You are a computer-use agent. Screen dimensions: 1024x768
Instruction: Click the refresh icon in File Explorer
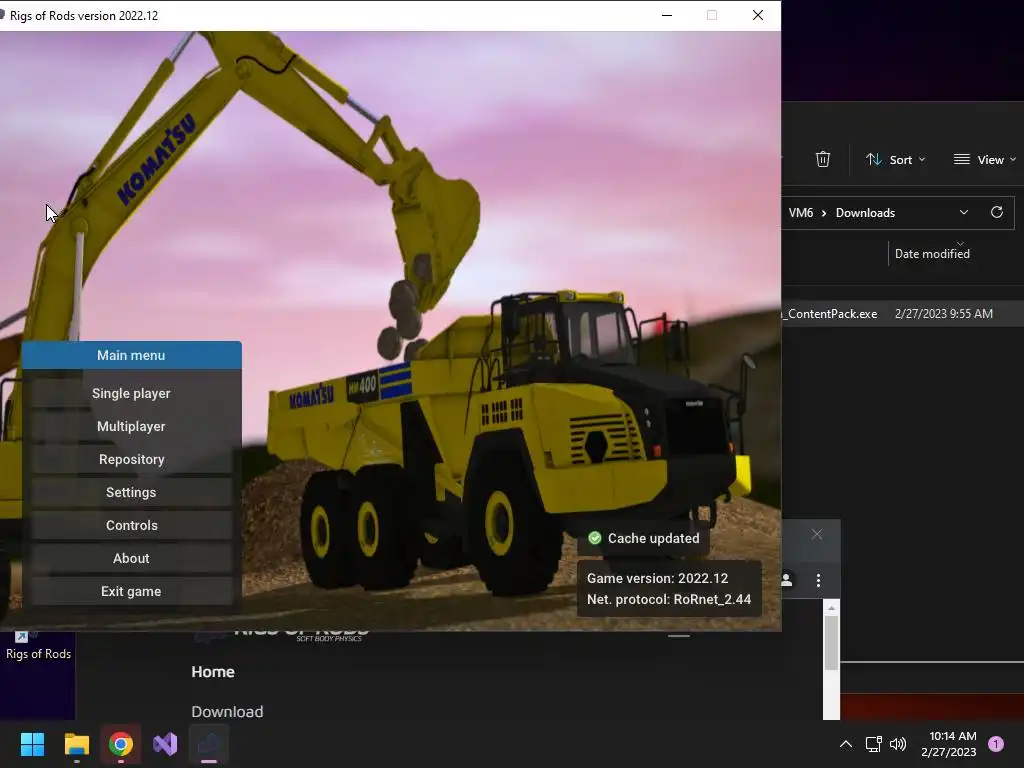pos(997,212)
